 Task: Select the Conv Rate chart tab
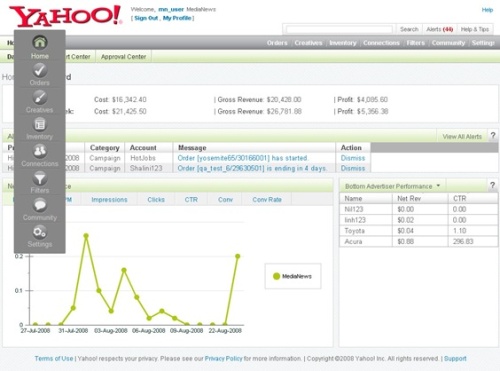(267, 199)
